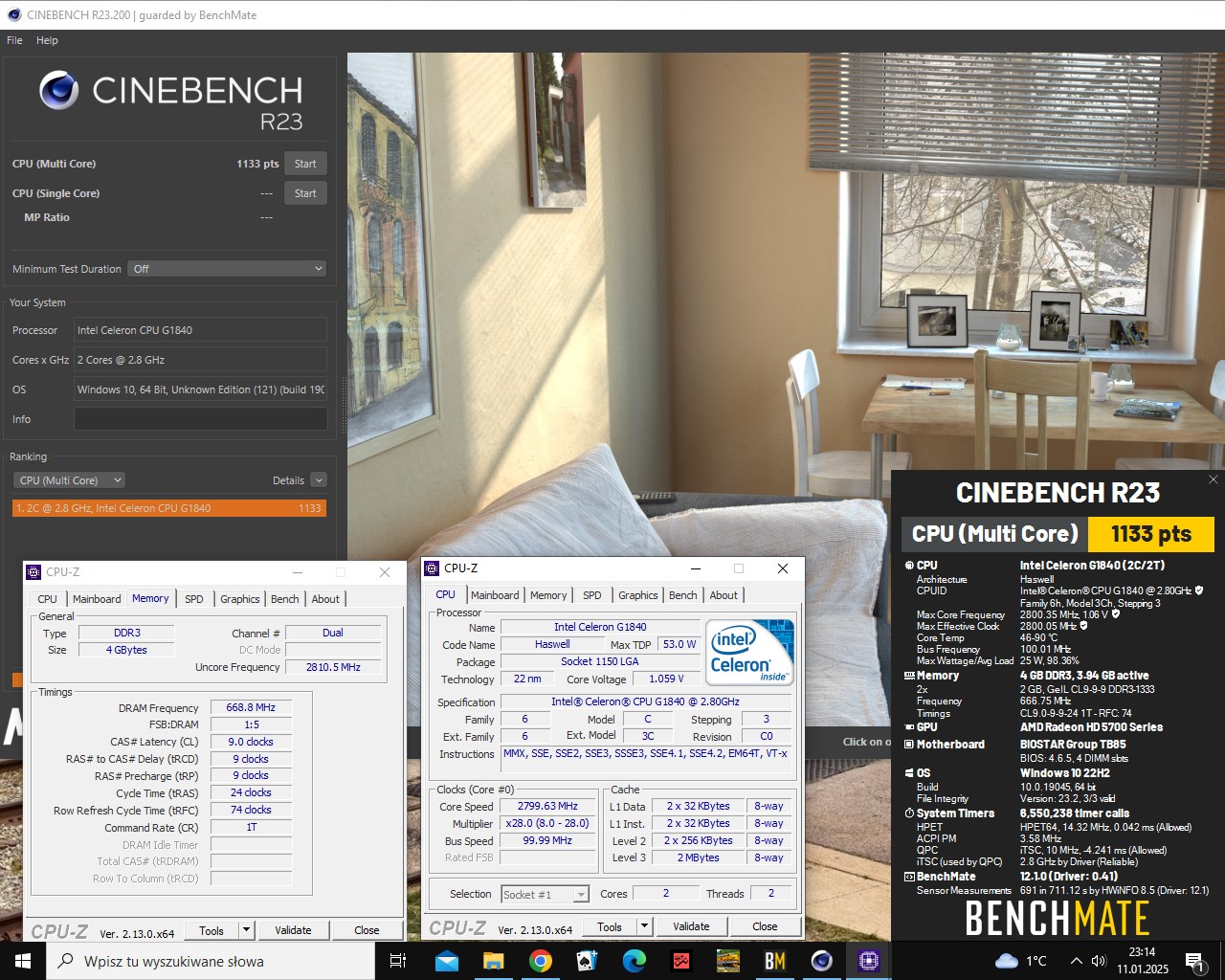This screenshot has width=1225, height=980.
Task: Click the CPU-Z title bar icon of the CPU window
Action: pos(432,568)
